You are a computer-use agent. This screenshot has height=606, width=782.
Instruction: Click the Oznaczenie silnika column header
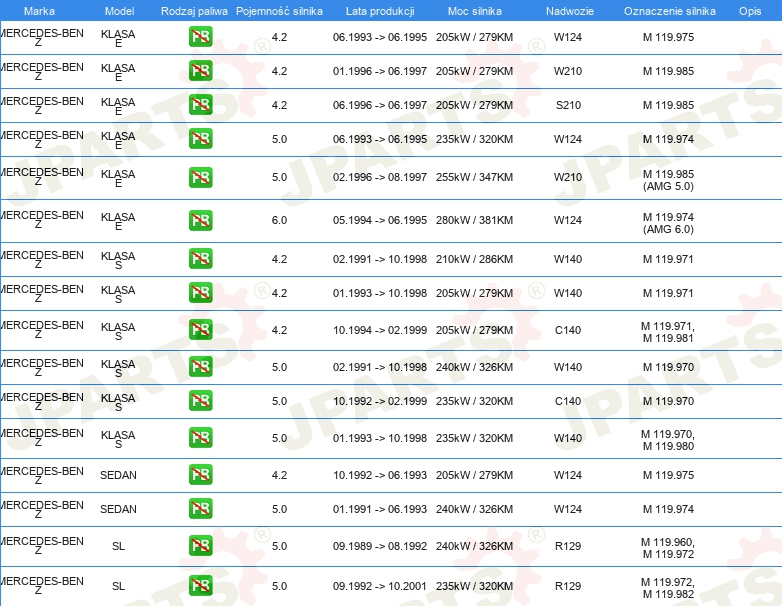coord(670,11)
